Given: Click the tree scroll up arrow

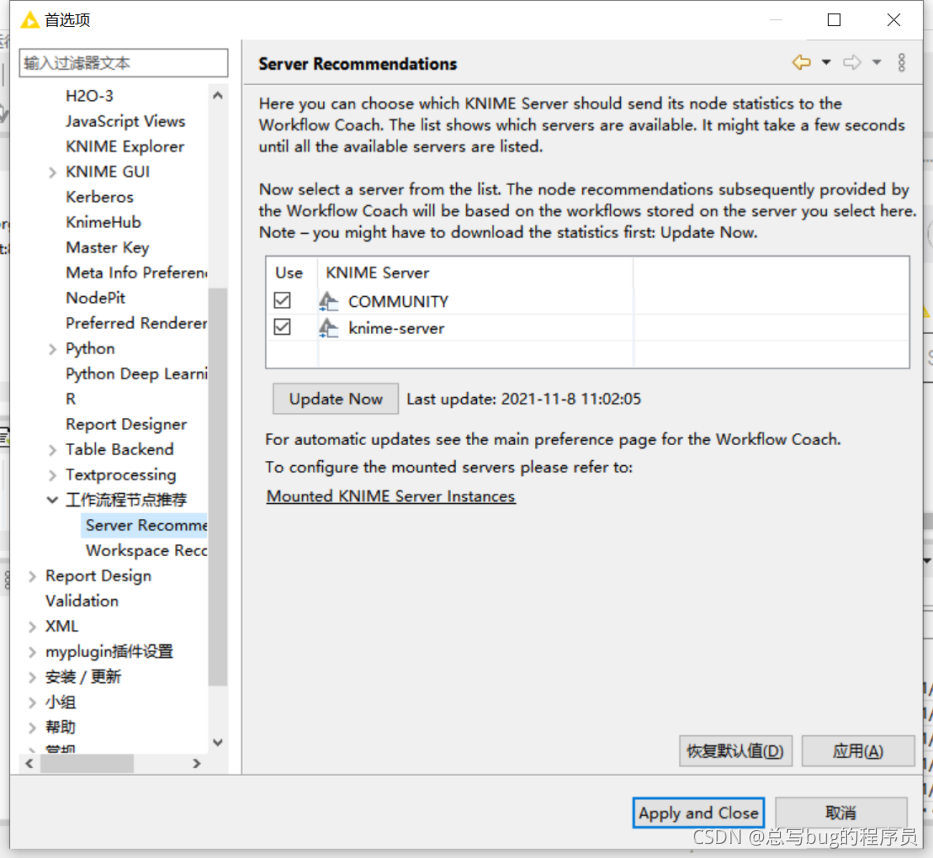Looking at the screenshot, I should point(218,95).
